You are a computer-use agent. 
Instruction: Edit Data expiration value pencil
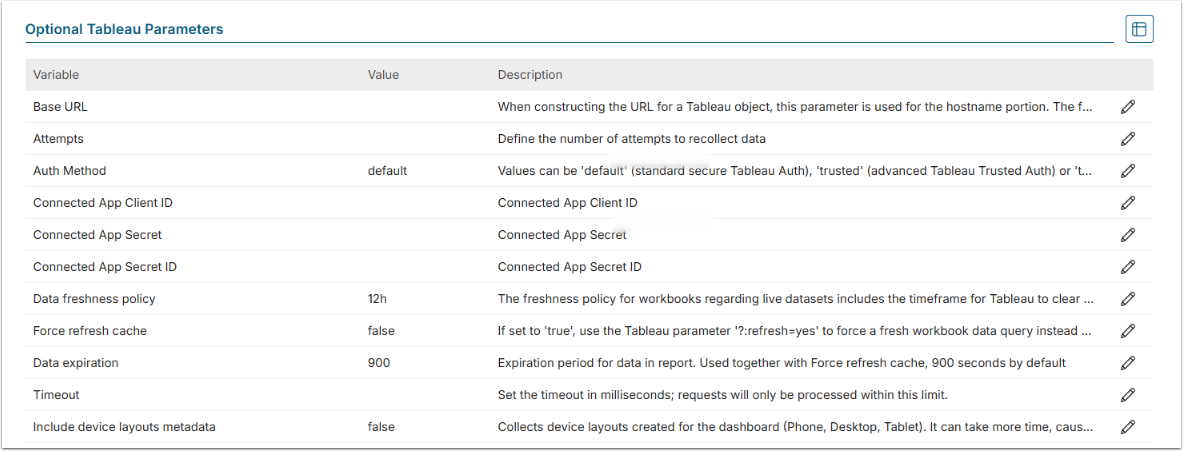tap(1128, 363)
